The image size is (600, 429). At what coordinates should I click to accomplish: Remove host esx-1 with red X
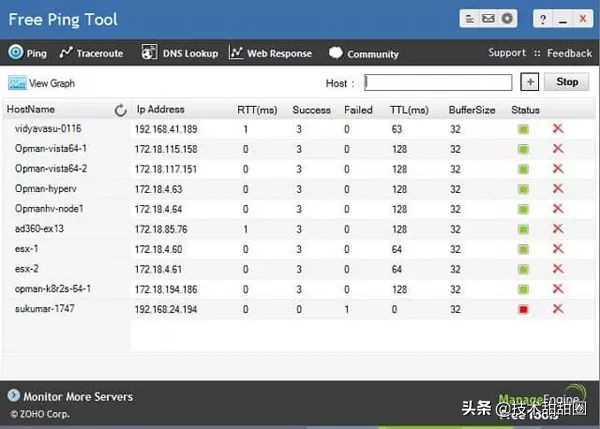(558, 249)
